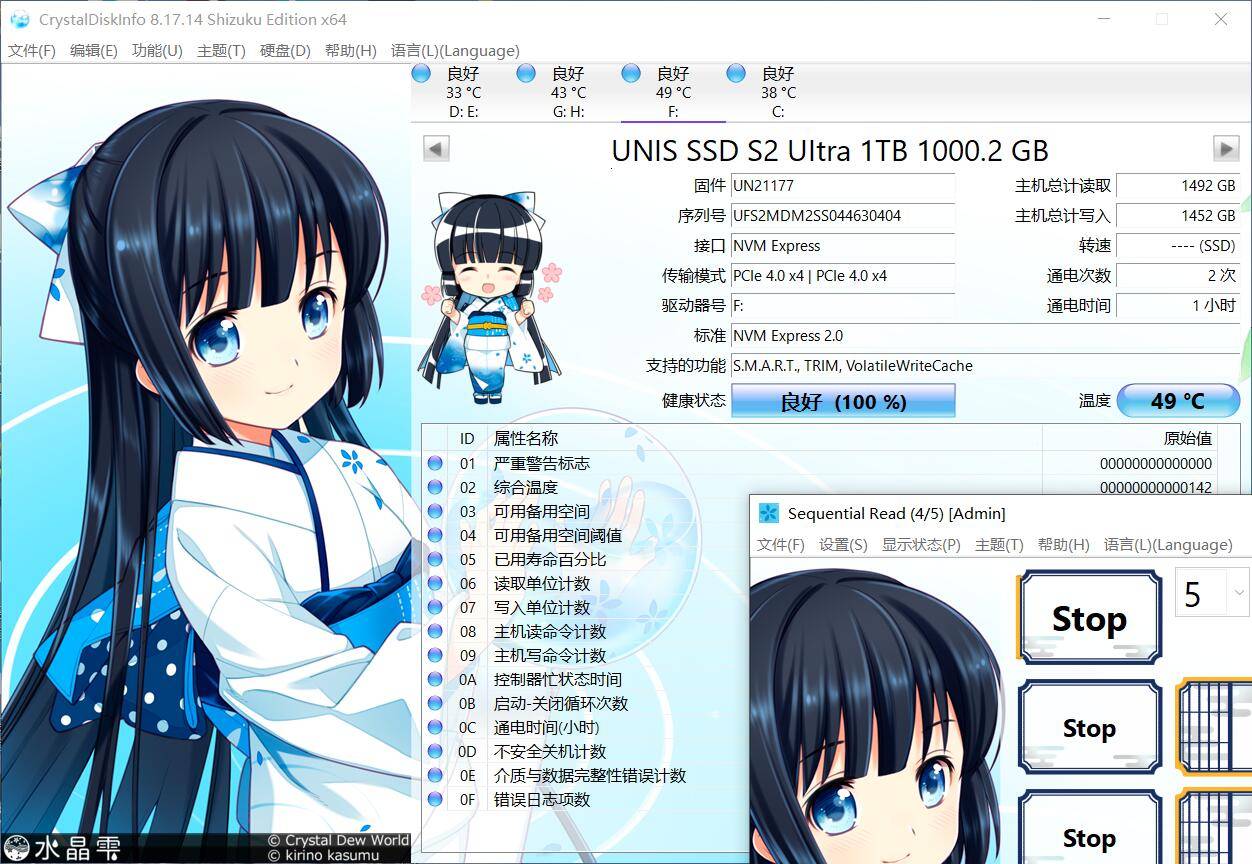Select the D: E: disk status orb
Image resolution: width=1252 pixels, height=864 pixels.
click(x=421, y=73)
